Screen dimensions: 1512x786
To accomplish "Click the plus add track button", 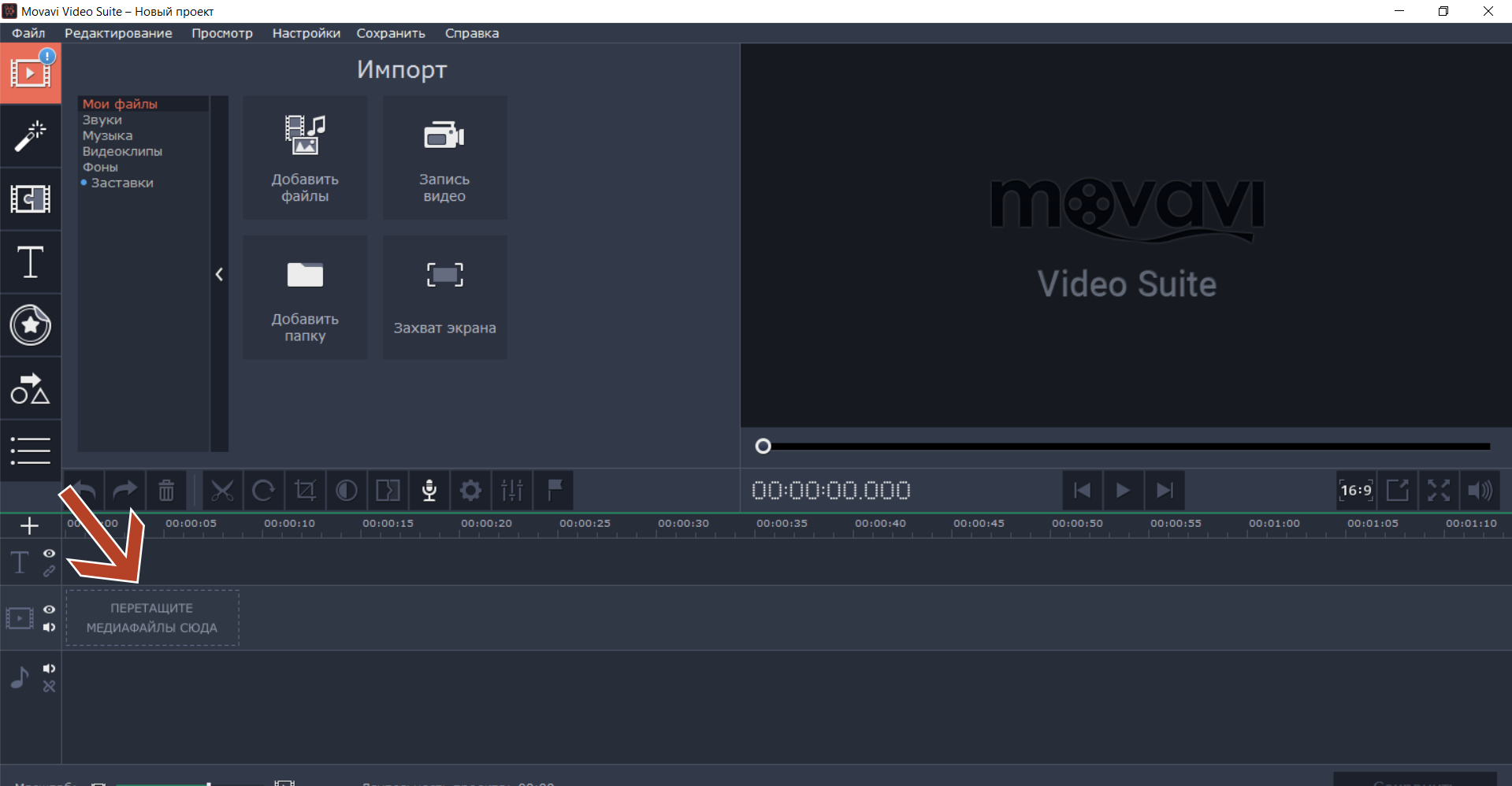I will 30,525.
